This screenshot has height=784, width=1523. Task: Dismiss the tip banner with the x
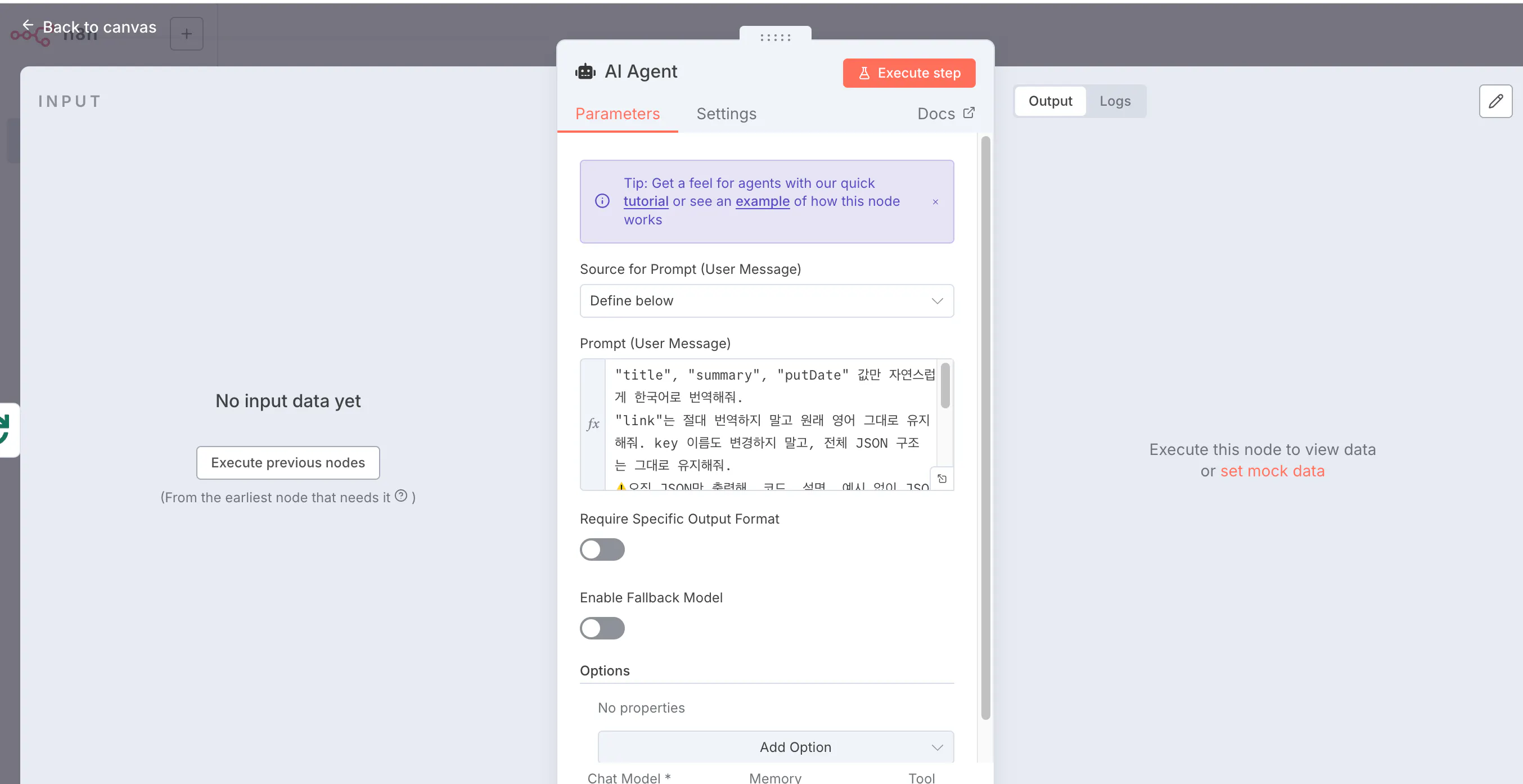coord(935,201)
